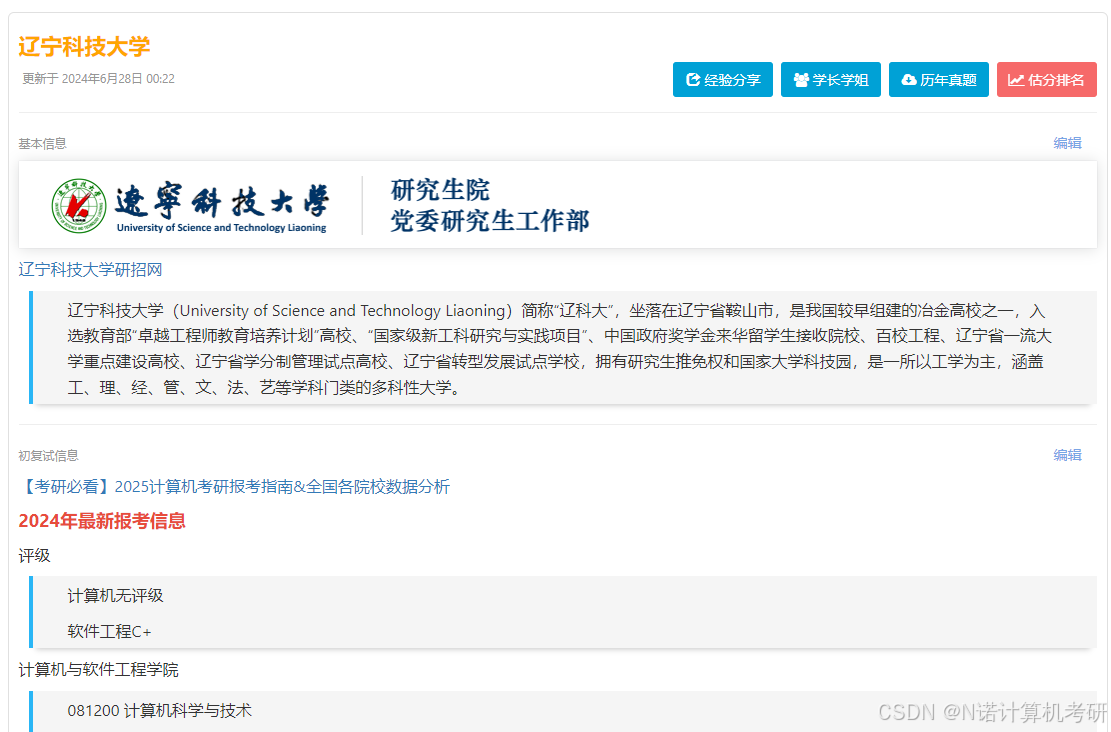Click the 2024年最新报考信息 heading

(102, 521)
